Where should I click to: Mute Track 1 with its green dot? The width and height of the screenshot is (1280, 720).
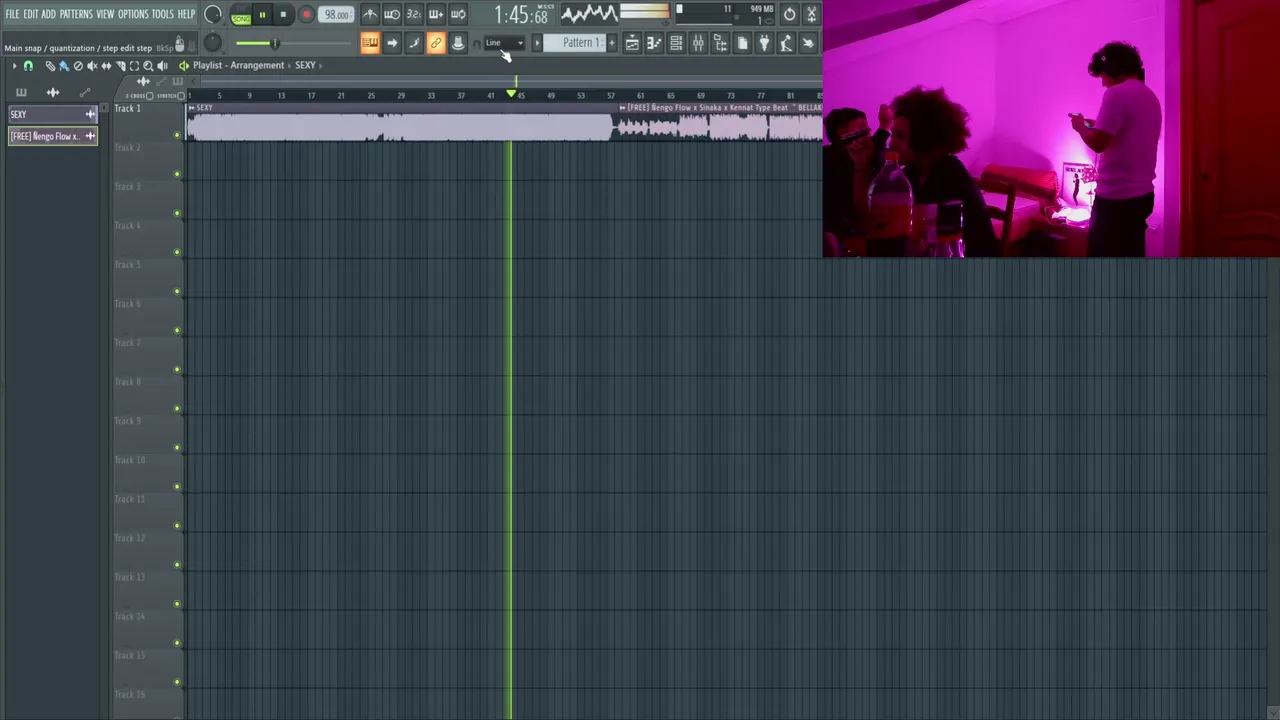click(x=178, y=135)
